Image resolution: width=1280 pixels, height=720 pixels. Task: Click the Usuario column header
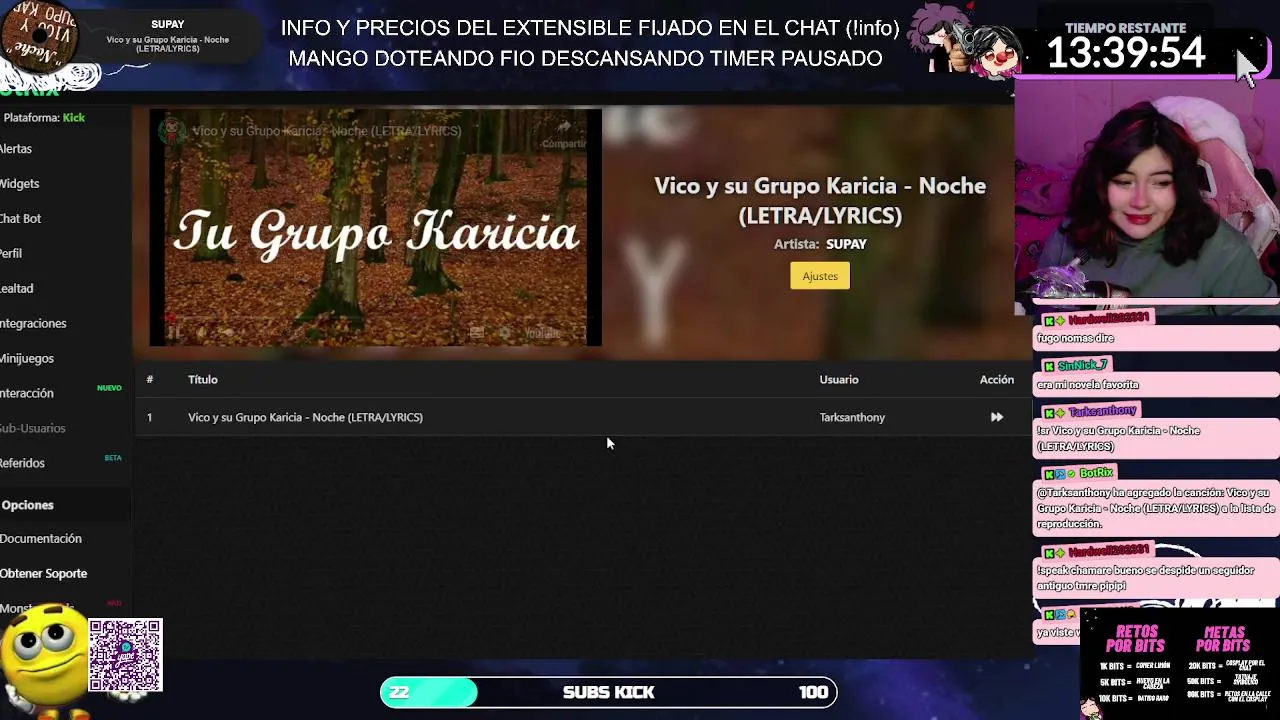[839, 380]
